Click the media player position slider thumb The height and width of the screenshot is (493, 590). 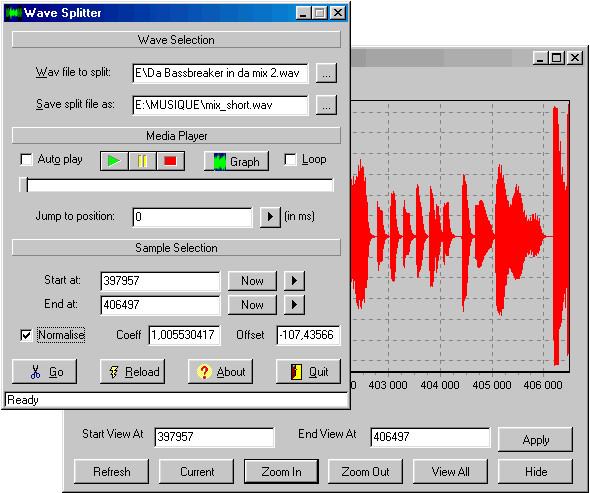[x=23, y=185]
